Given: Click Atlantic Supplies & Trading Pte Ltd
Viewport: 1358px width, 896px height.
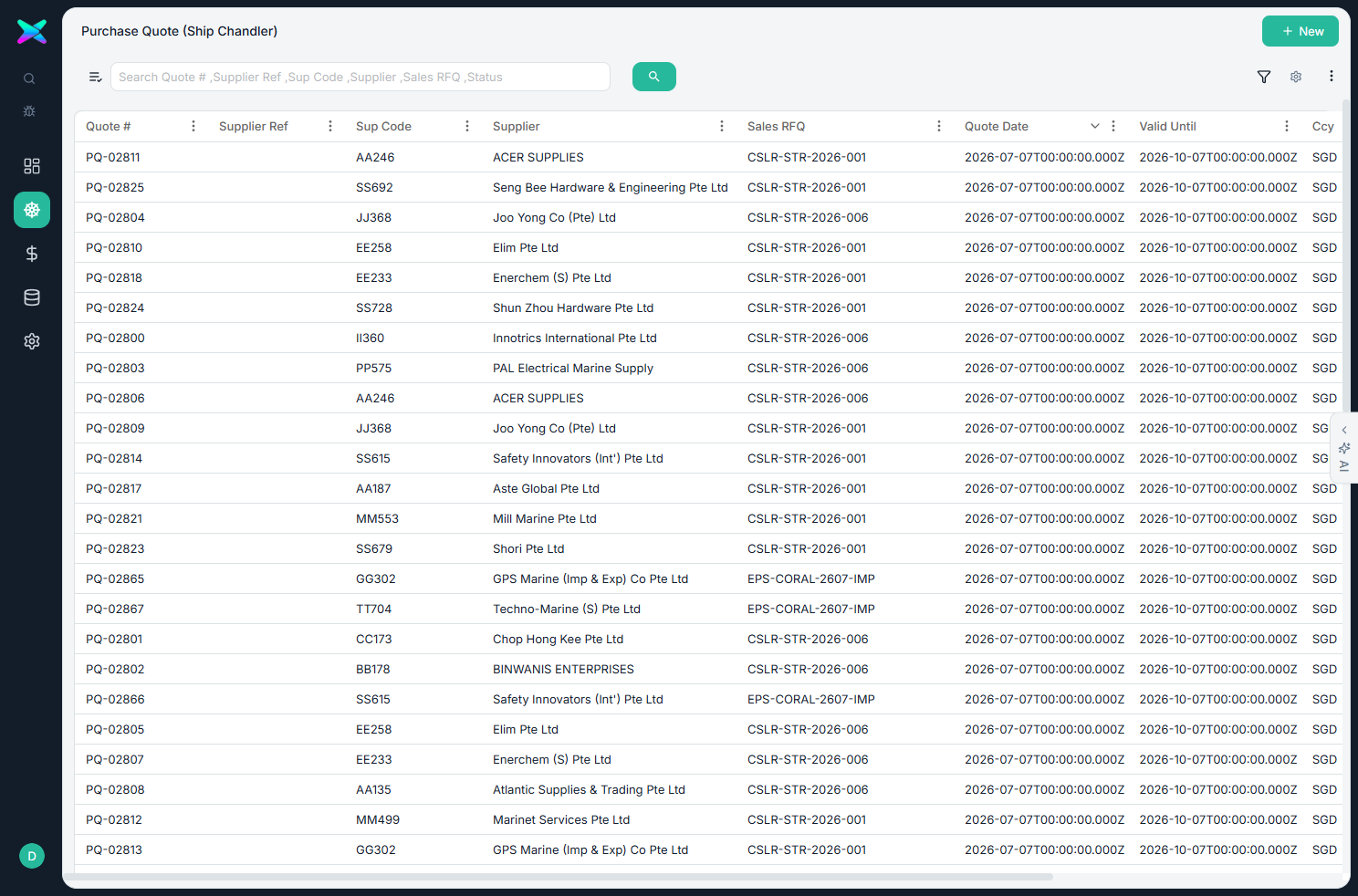Looking at the screenshot, I should tap(589, 789).
